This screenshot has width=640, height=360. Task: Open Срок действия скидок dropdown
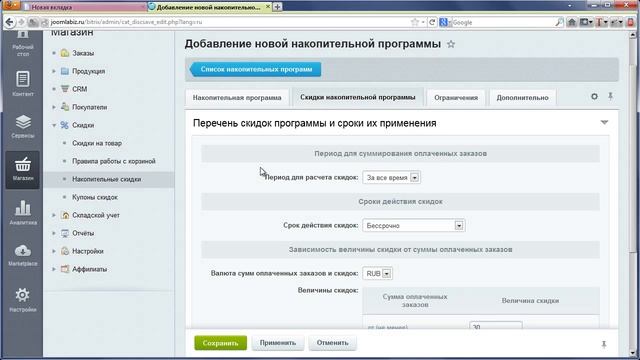tap(413, 225)
